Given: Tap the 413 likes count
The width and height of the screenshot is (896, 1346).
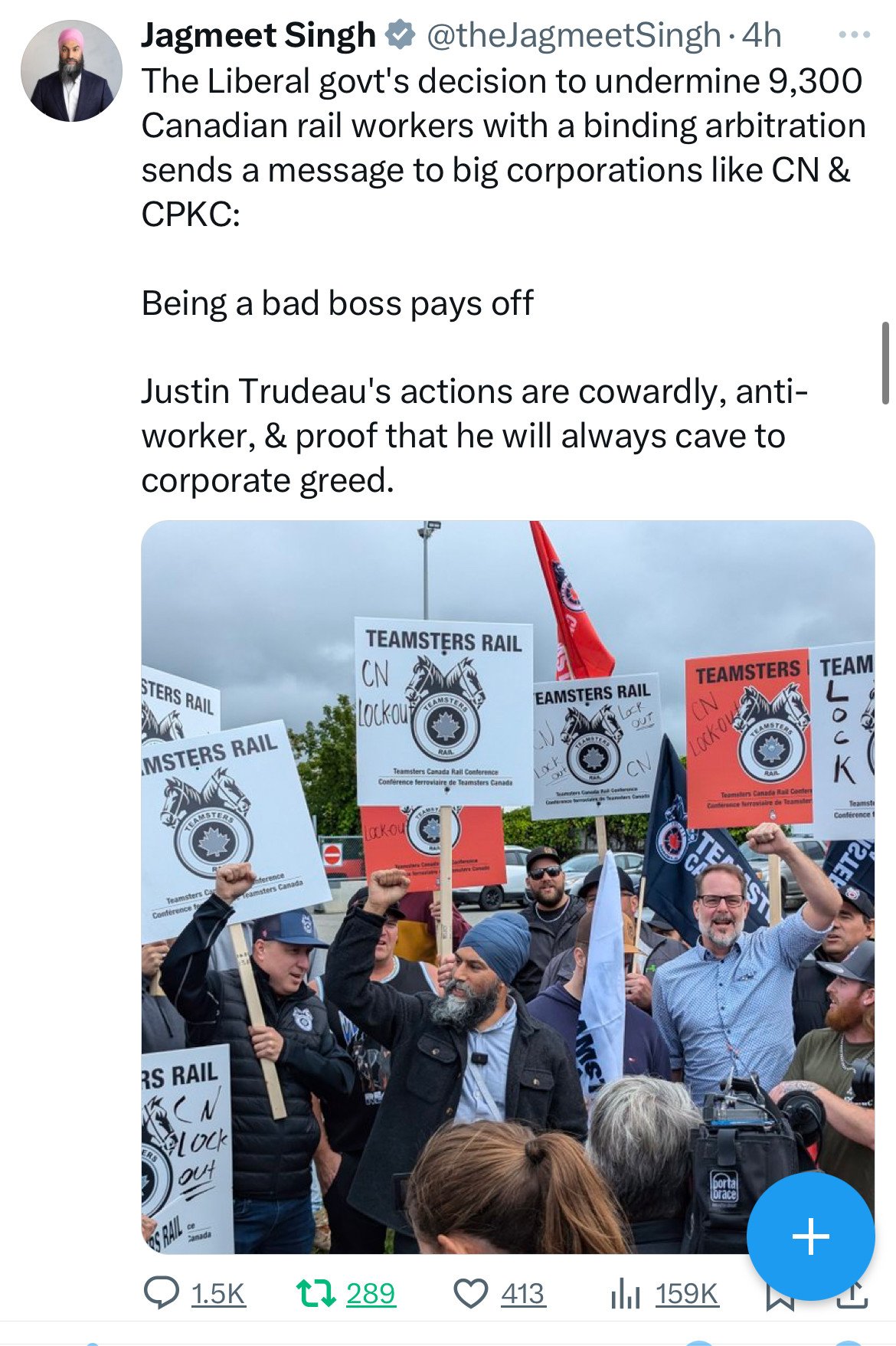Looking at the screenshot, I should coord(523,1294).
